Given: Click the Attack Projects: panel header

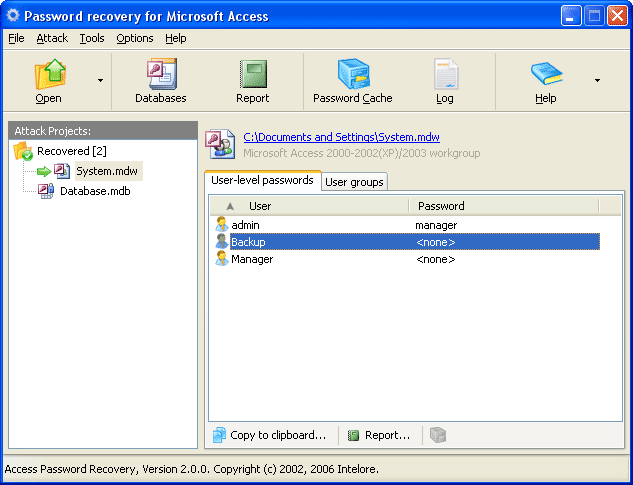Looking at the screenshot, I should pos(103,131).
